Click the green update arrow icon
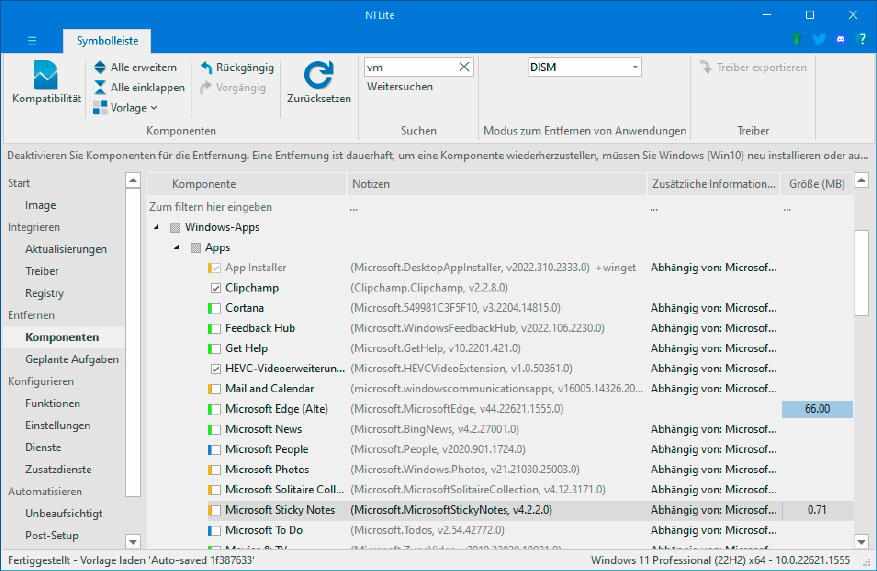The height and width of the screenshot is (571, 877). [x=797, y=39]
